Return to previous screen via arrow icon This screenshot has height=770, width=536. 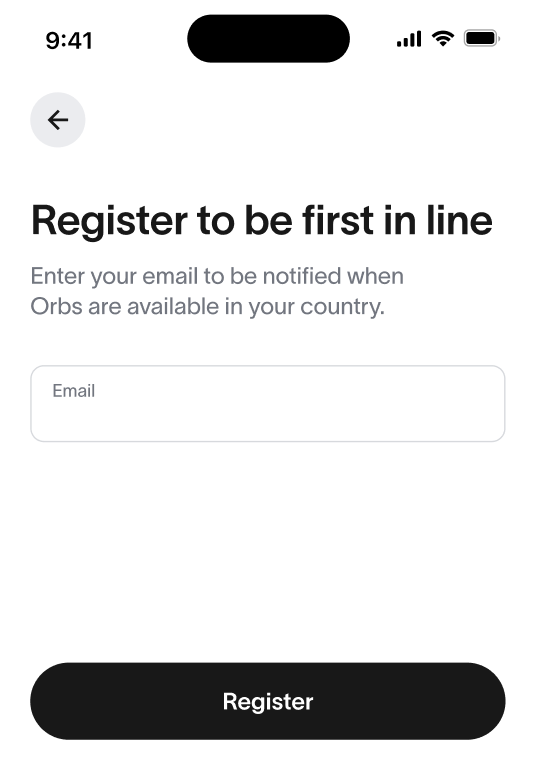pyautogui.click(x=57, y=120)
